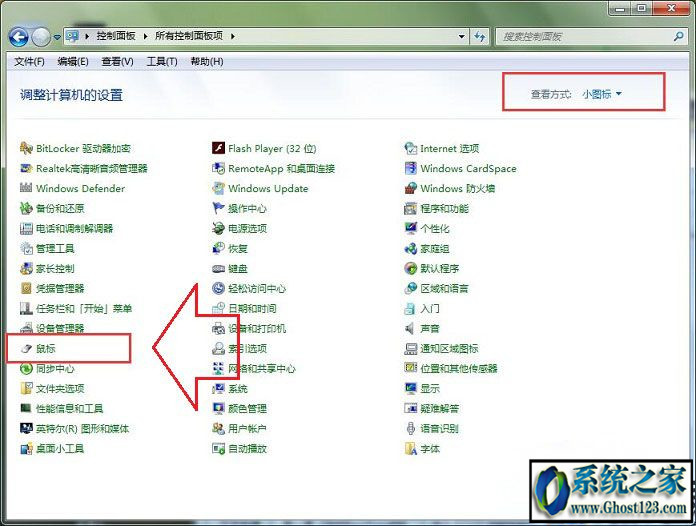Open 区域和语言 link
Viewport: 696px width, 526px height.
(444, 289)
